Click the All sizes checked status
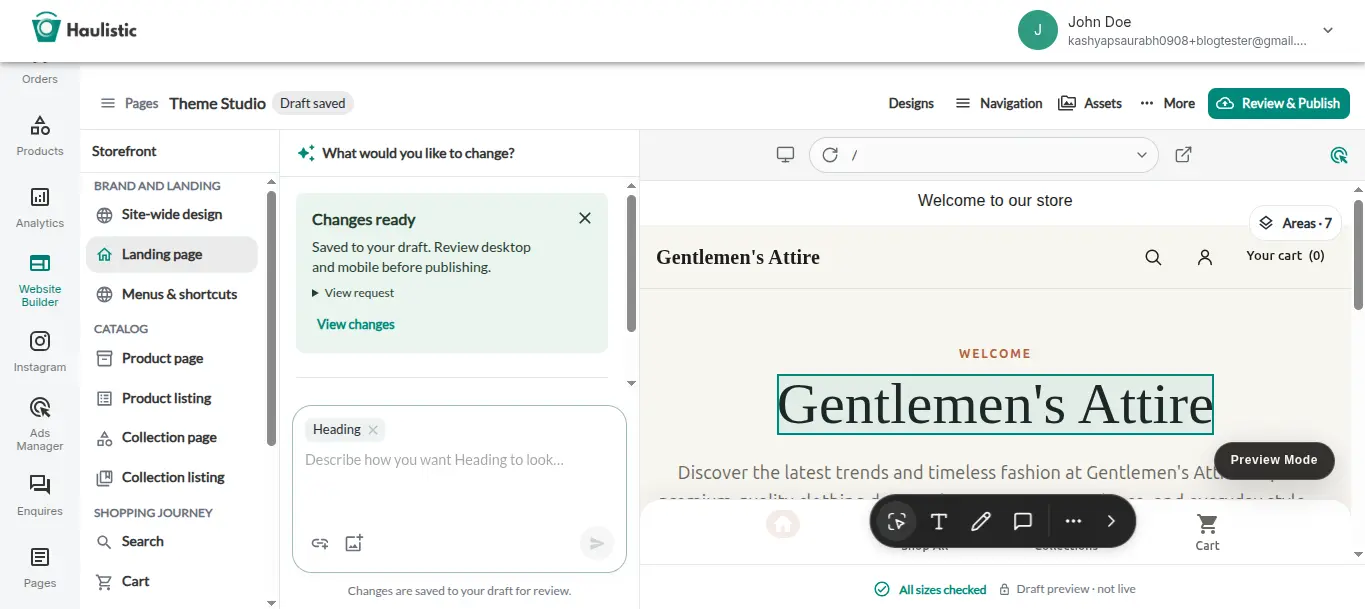This screenshot has width=1365, height=609. click(x=931, y=590)
